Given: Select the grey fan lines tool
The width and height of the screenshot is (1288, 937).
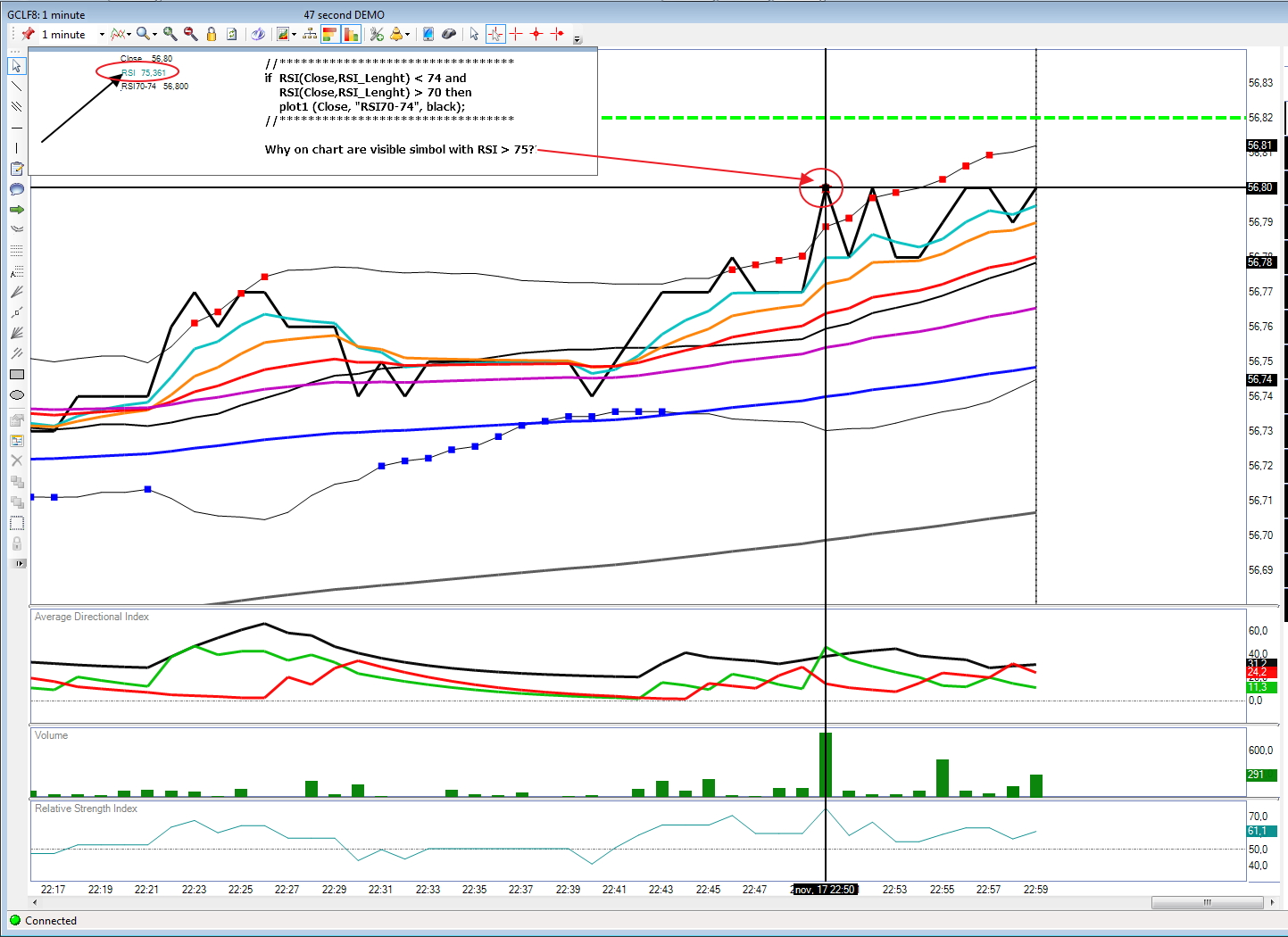Looking at the screenshot, I should click(16, 292).
